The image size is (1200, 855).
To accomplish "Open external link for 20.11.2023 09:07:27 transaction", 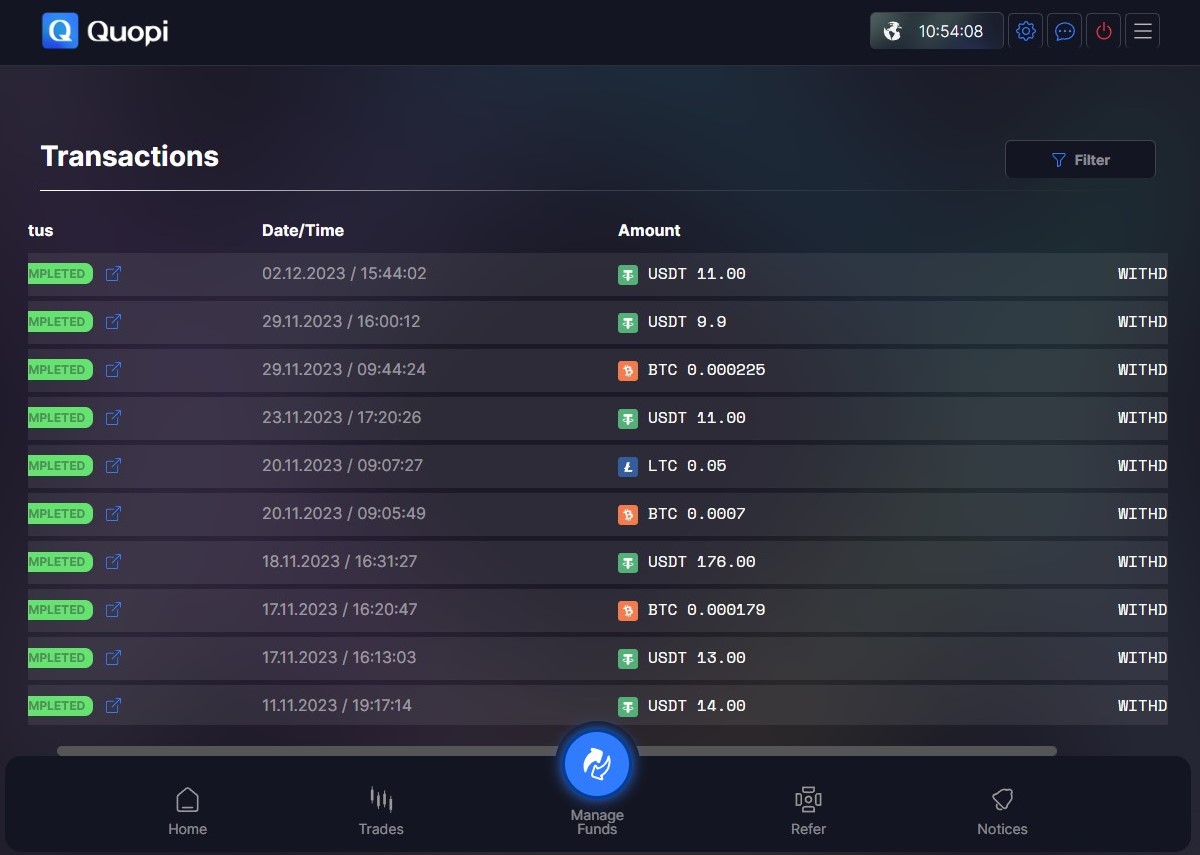I will (x=113, y=466).
